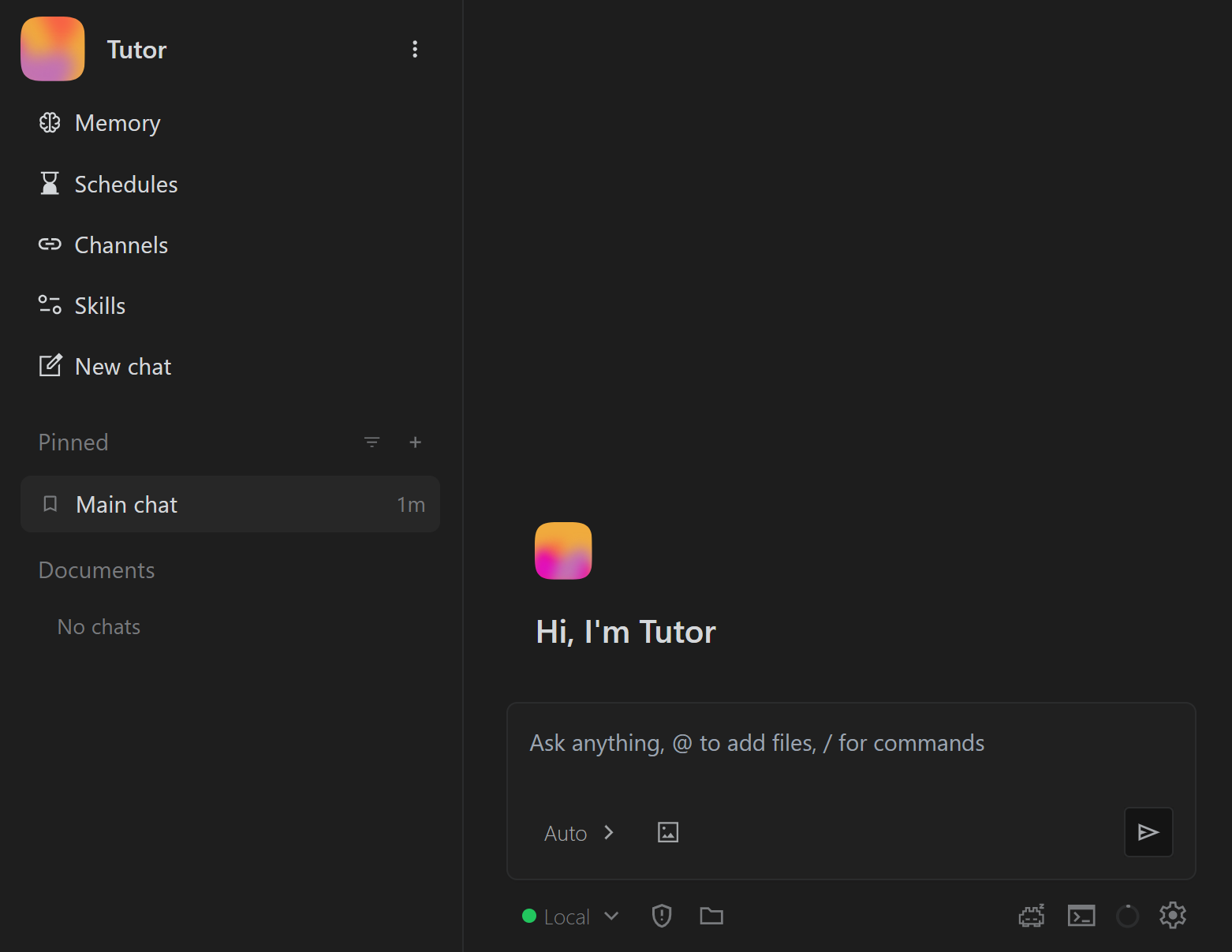Click the brain icon beside Memory
This screenshot has height=952, width=1232.
coord(50,122)
